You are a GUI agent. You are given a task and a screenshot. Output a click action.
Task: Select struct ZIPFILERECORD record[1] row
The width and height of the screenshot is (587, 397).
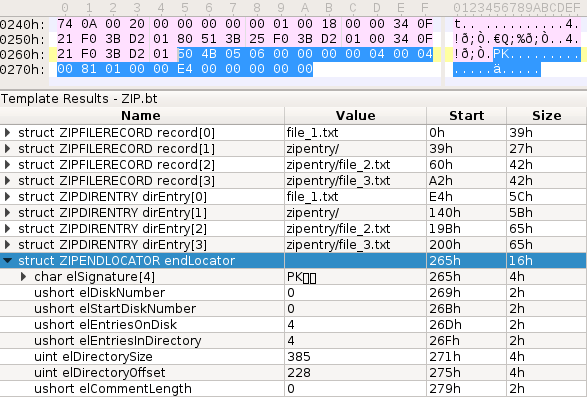pyautogui.click(x=293, y=149)
